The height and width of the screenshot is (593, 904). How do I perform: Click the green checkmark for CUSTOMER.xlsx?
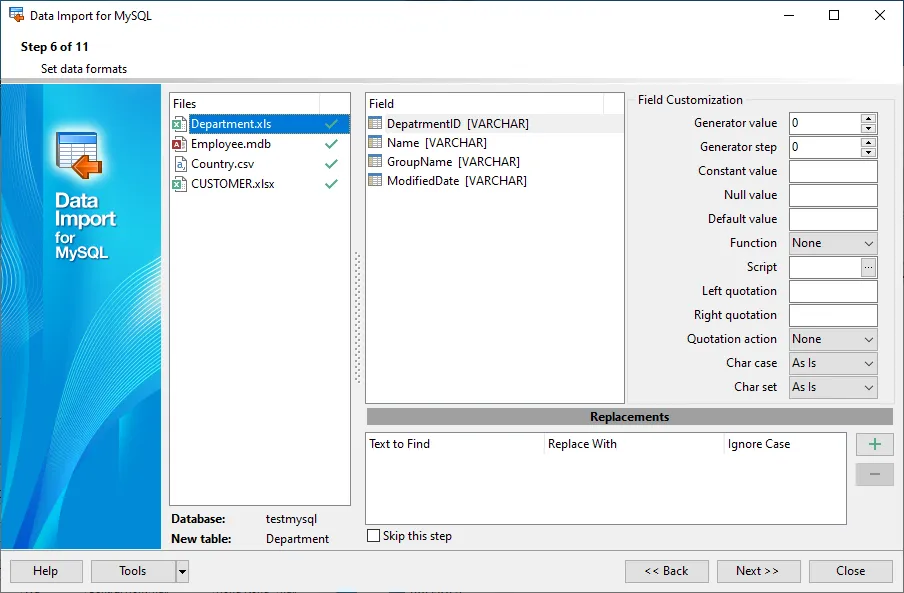coord(332,184)
